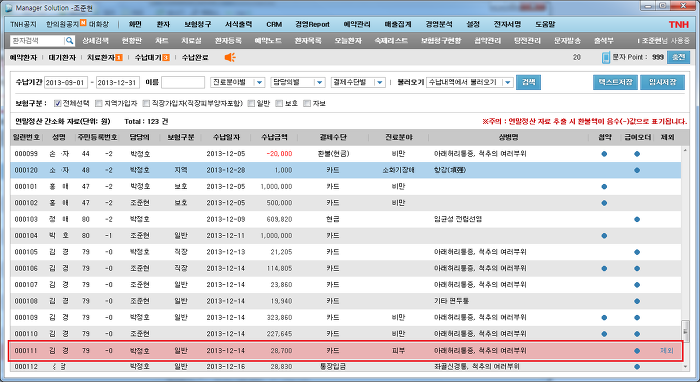Open the 경영Report menu
Screen dimensions: 700x382
pyautogui.click(x=312, y=24)
